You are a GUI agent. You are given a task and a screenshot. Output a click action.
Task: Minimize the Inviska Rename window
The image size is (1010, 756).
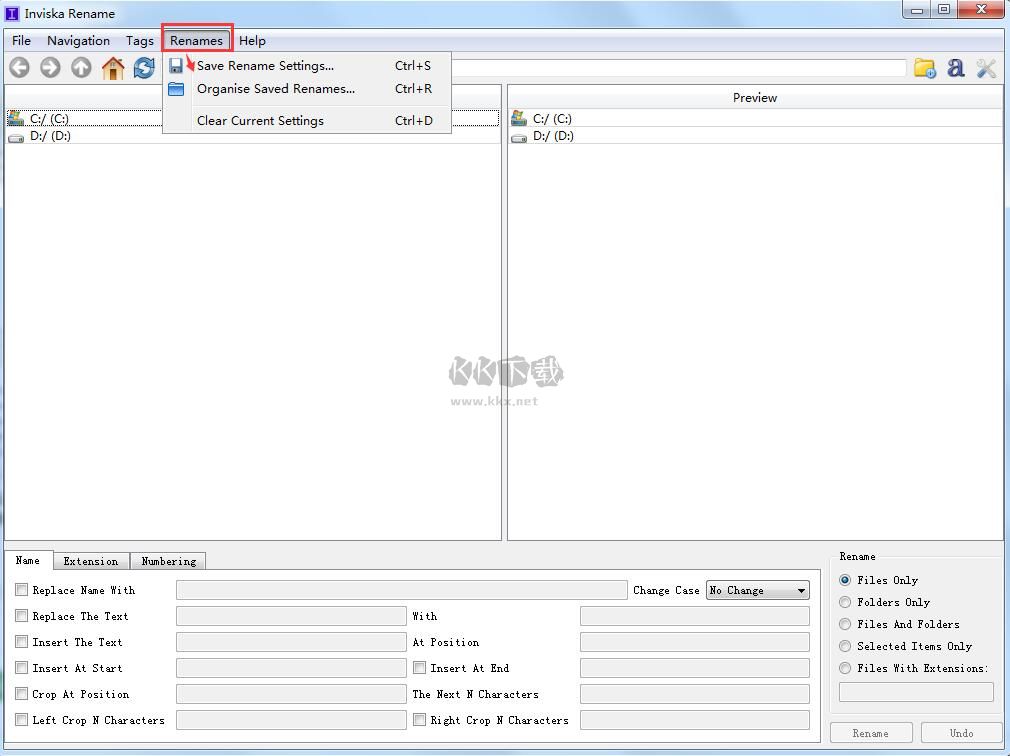(x=917, y=10)
